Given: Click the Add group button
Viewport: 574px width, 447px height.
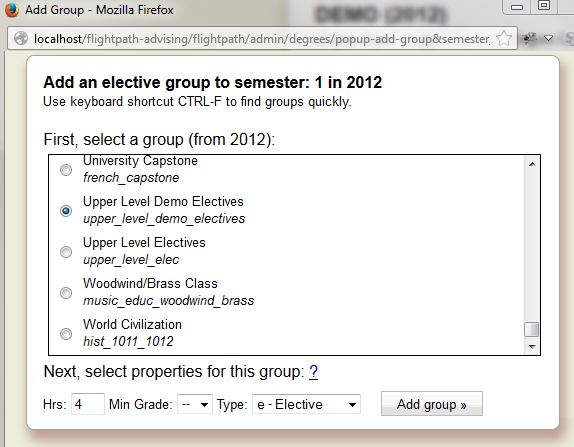Looking at the screenshot, I should point(432,404).
